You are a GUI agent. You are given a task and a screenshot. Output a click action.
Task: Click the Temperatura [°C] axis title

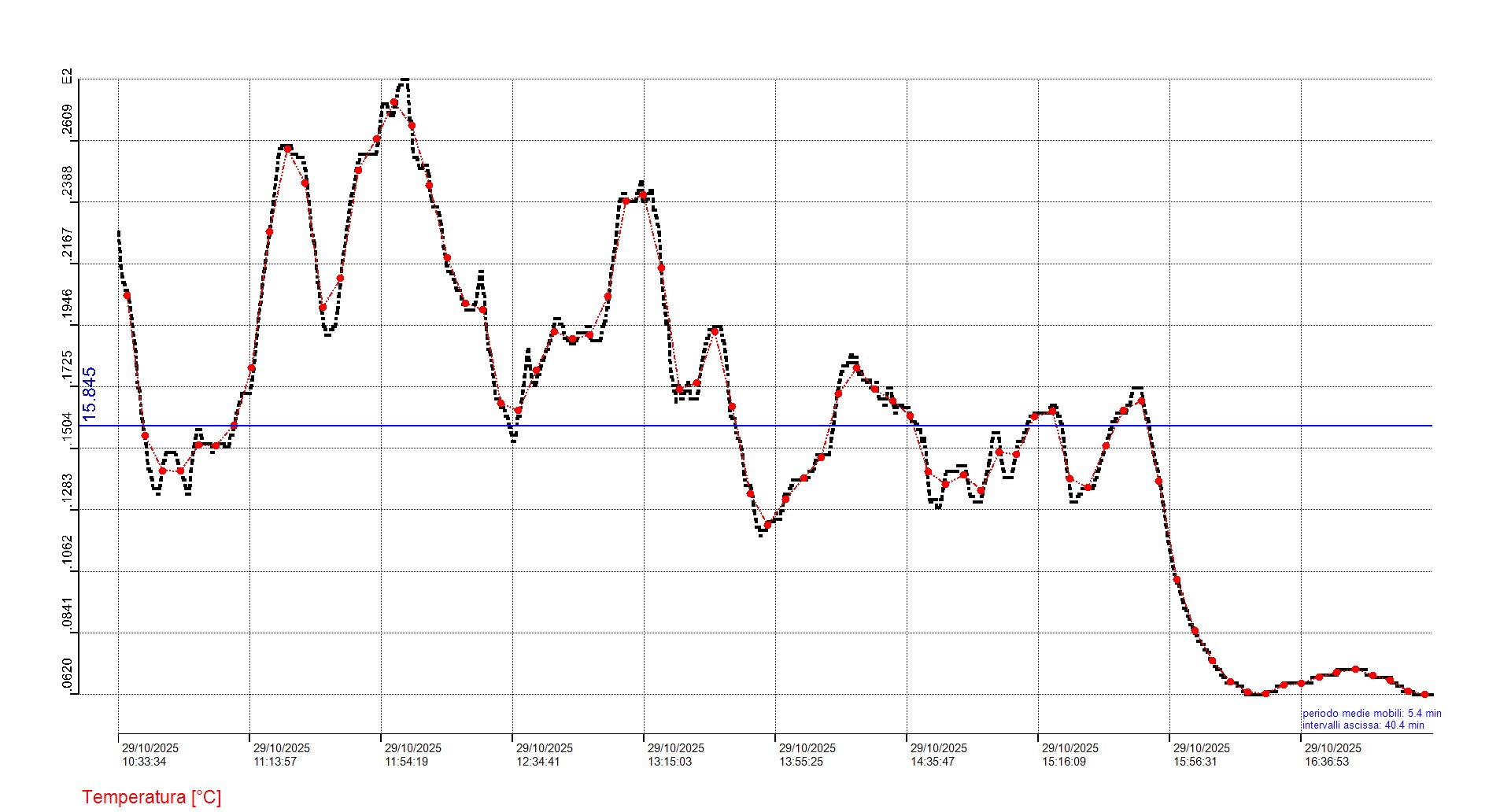151,797
